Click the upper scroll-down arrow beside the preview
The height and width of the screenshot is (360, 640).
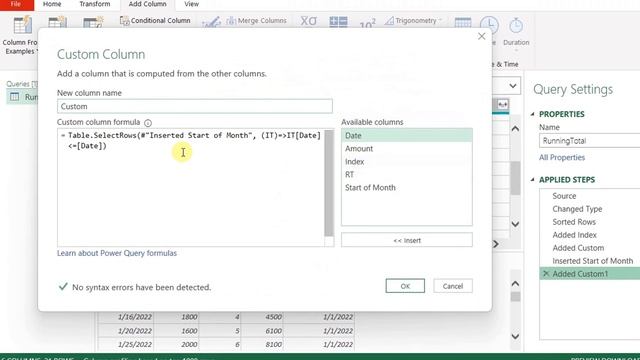pyautogui.click(x=515, y=224)
